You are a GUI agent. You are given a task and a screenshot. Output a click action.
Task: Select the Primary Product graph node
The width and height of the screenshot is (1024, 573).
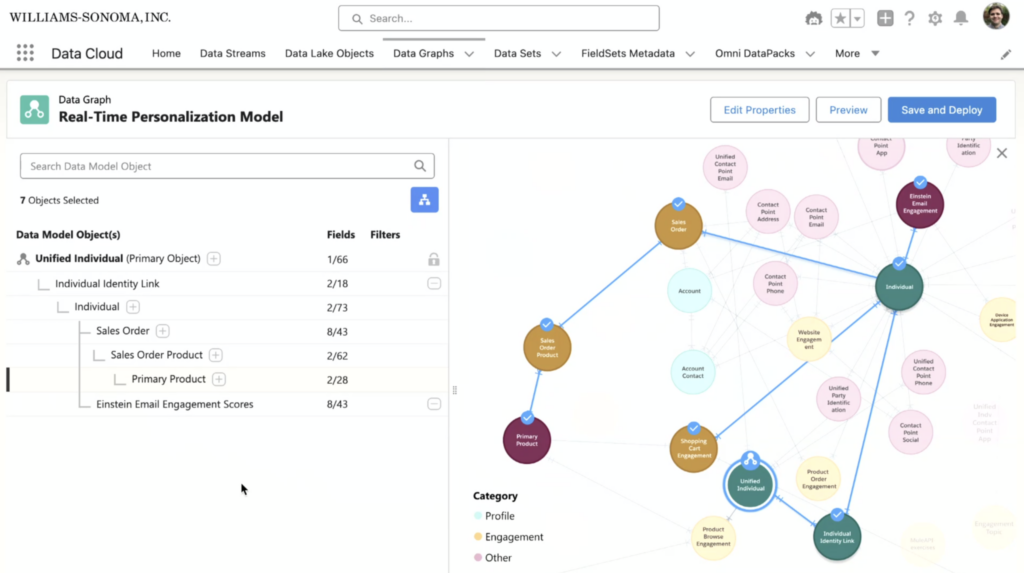point(527,440)
